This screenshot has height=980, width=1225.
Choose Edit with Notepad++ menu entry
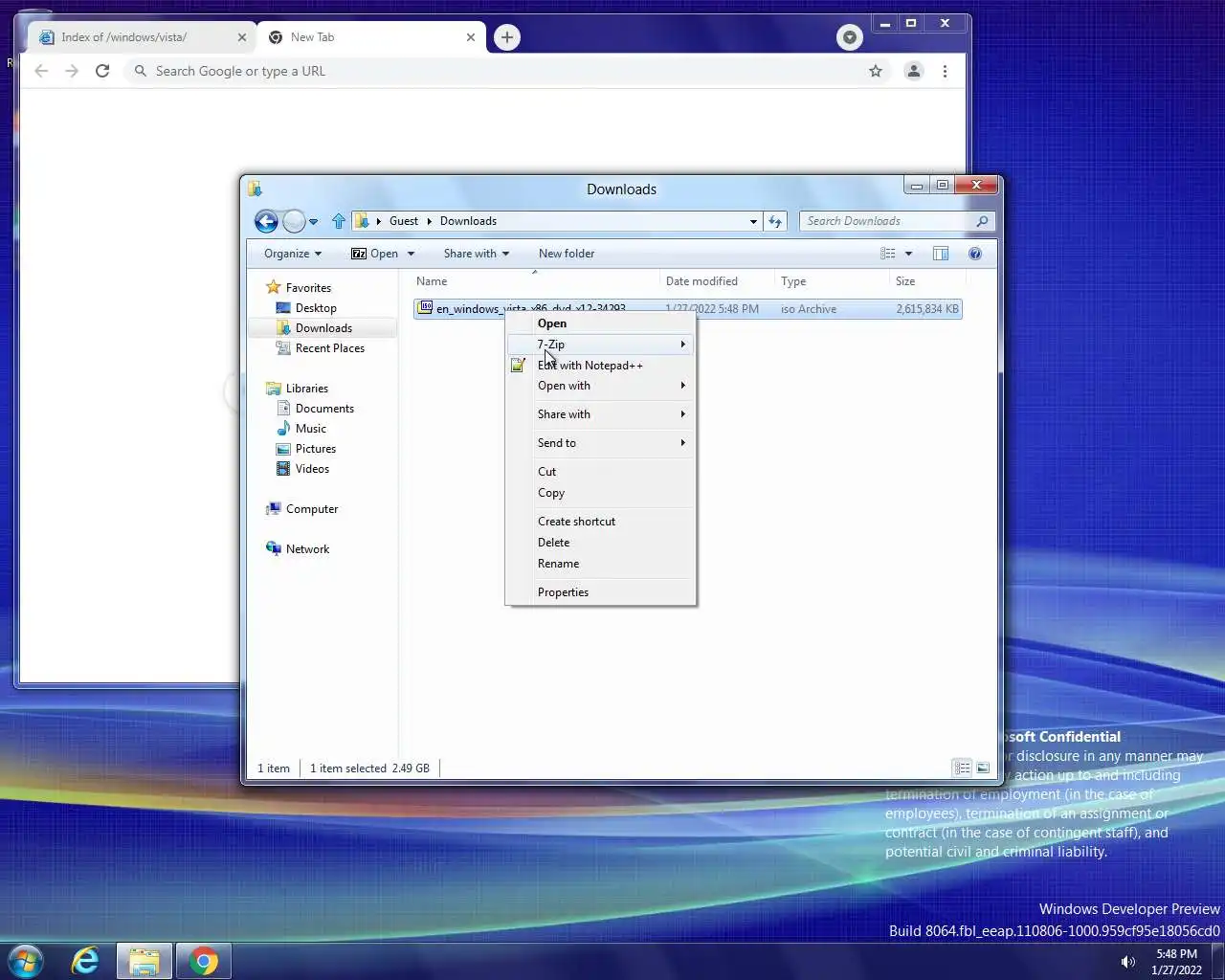tap(600, 366)
